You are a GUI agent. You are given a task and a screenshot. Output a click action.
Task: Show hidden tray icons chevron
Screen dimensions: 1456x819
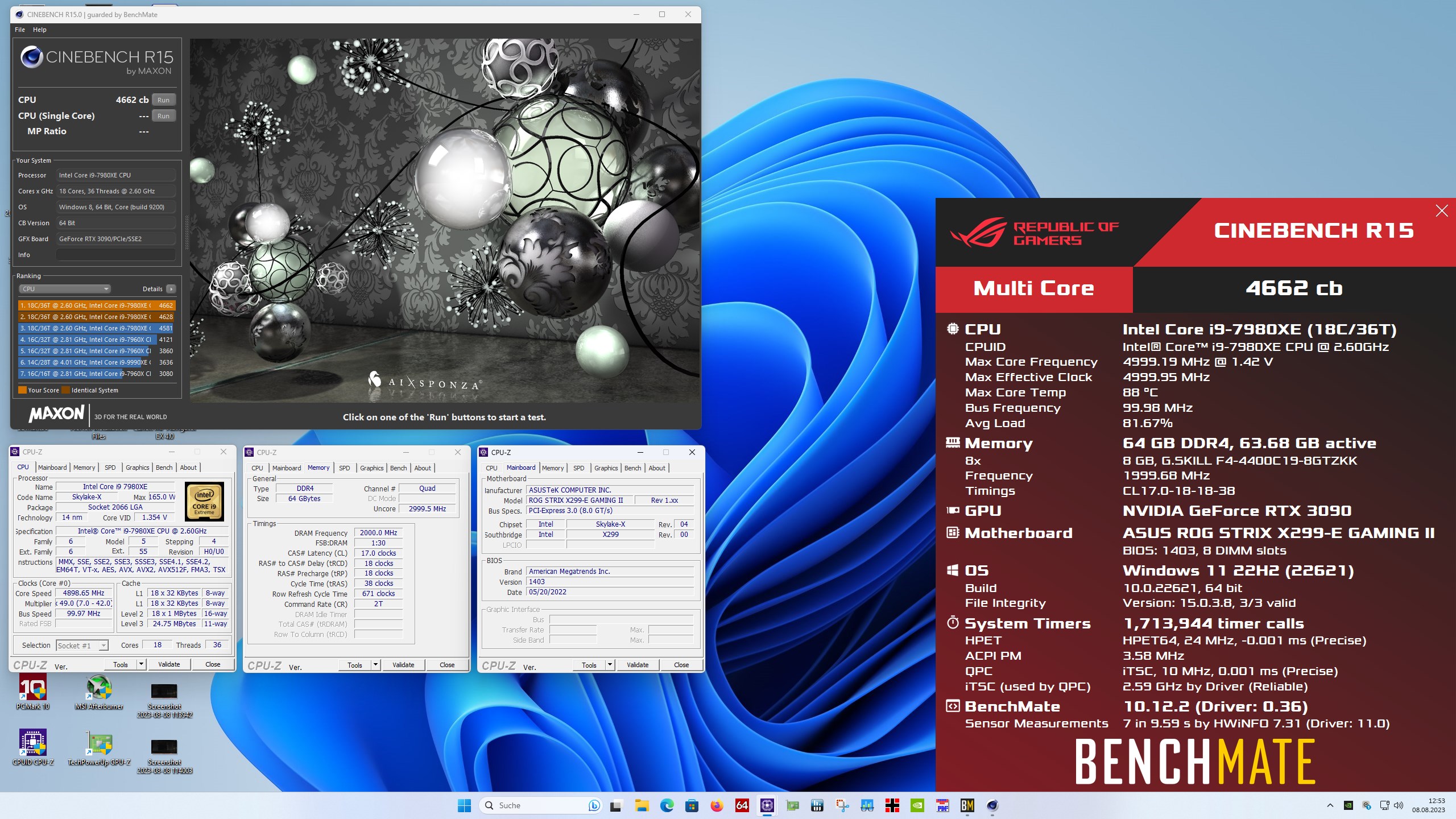[1330, 805]
